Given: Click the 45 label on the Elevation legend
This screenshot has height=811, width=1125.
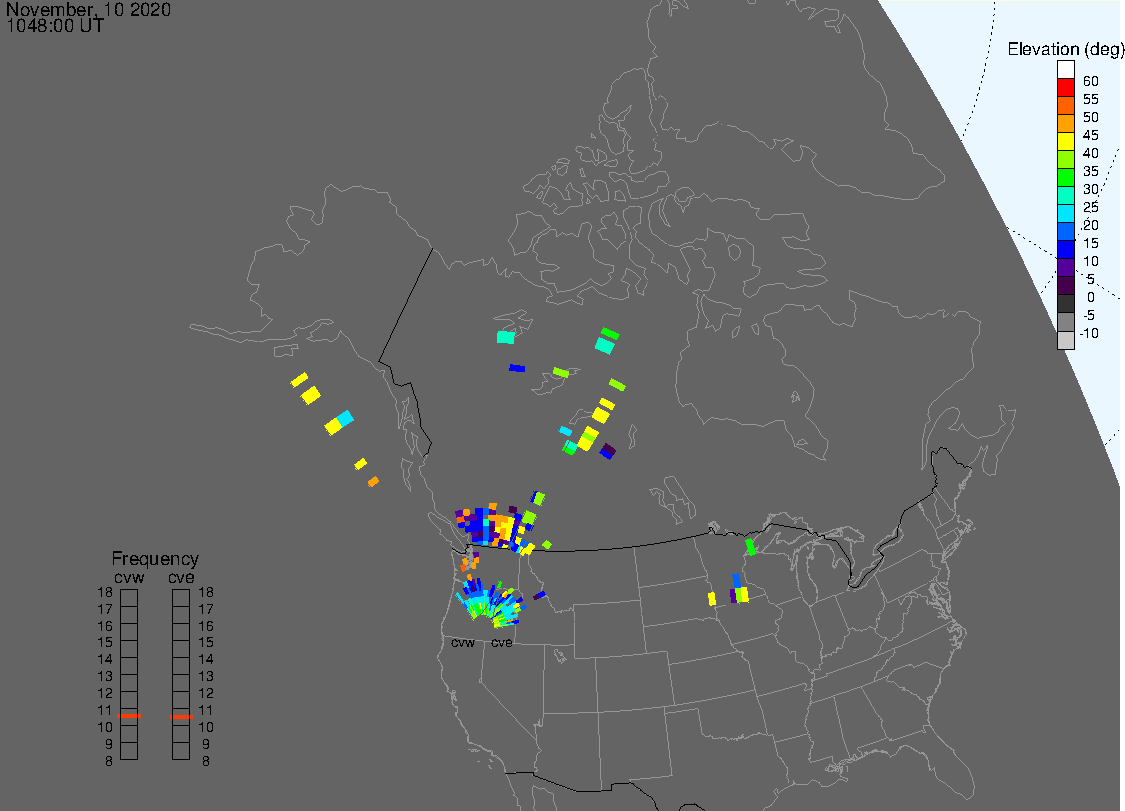Looking at the screenshot, I should click(x=1091, y=135).
